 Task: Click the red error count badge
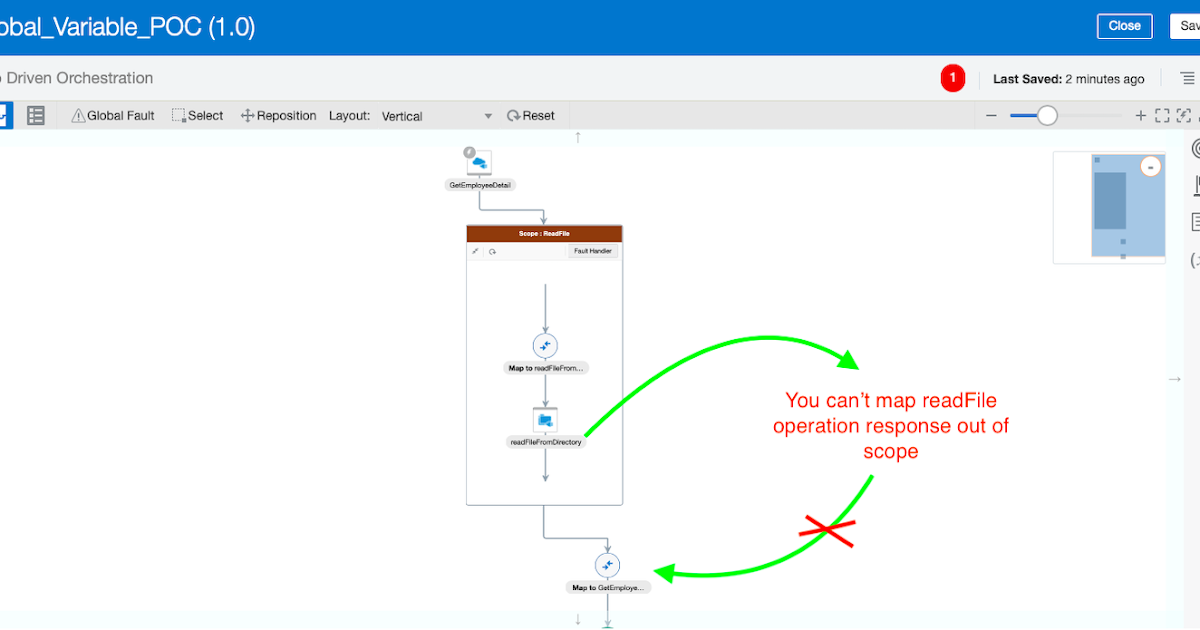pyautogui.click(x=953, y=78)
